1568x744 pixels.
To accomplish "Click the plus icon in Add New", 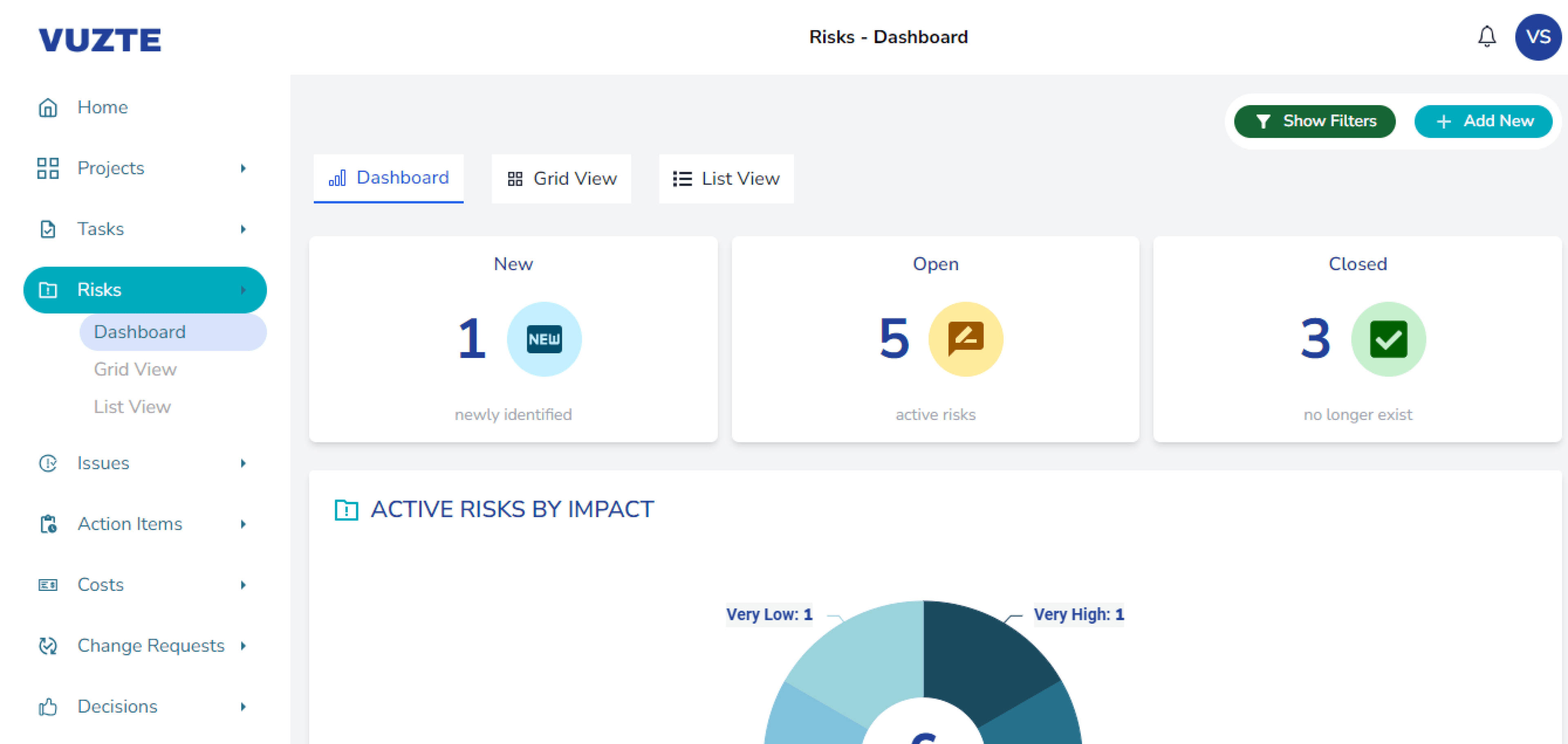I will tap(1443, 121).
